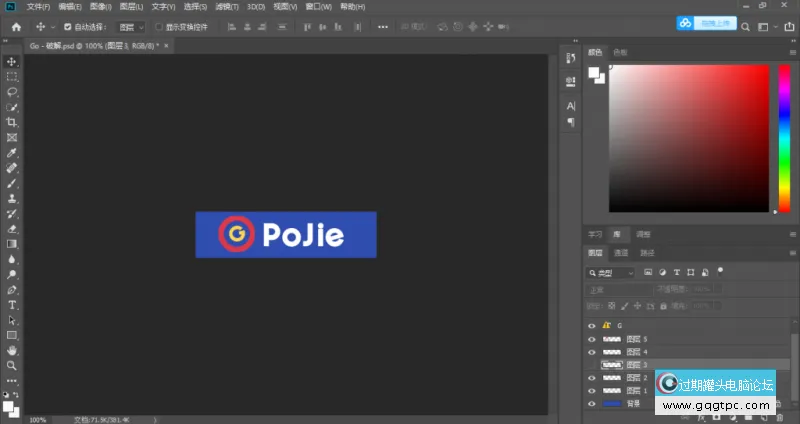This screenshot has width=800, height=424.
Task: Select the Hand tool
Action: pyautogui.click(x=12, y=351)
